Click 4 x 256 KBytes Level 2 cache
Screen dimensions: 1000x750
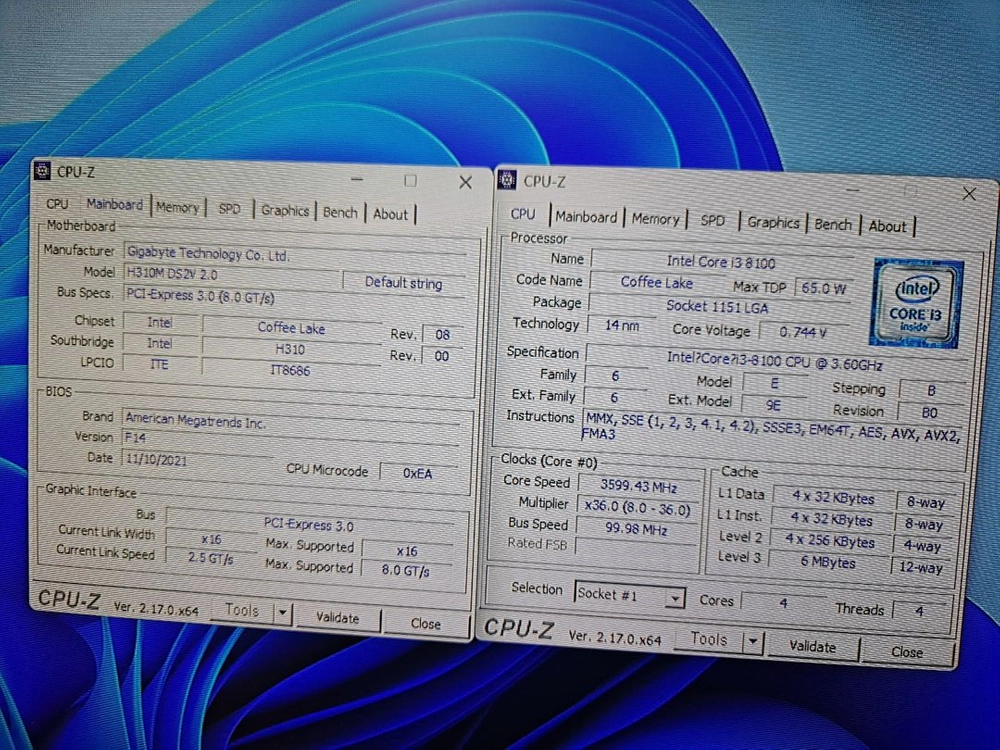pos(830,541)
